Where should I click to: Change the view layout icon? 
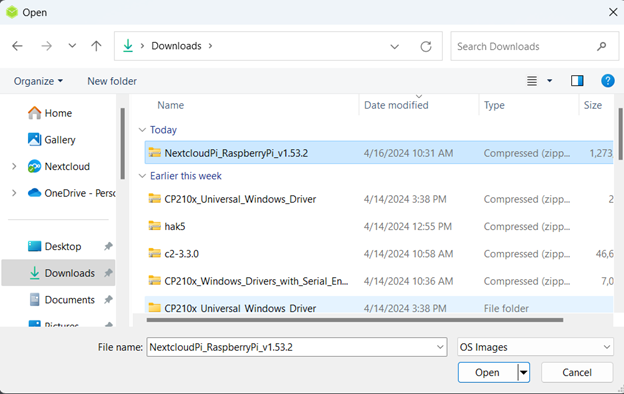point(532,81)
